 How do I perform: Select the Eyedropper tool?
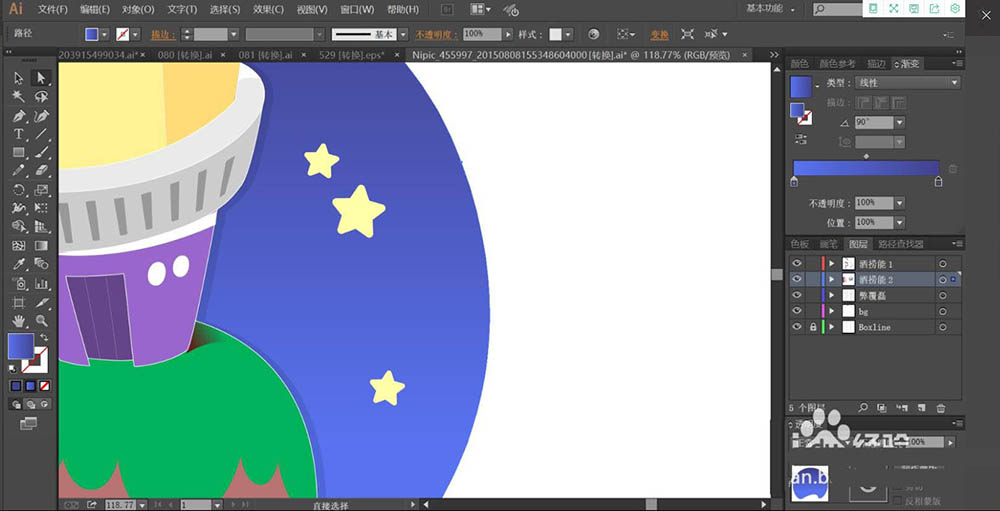click(19, 264)
